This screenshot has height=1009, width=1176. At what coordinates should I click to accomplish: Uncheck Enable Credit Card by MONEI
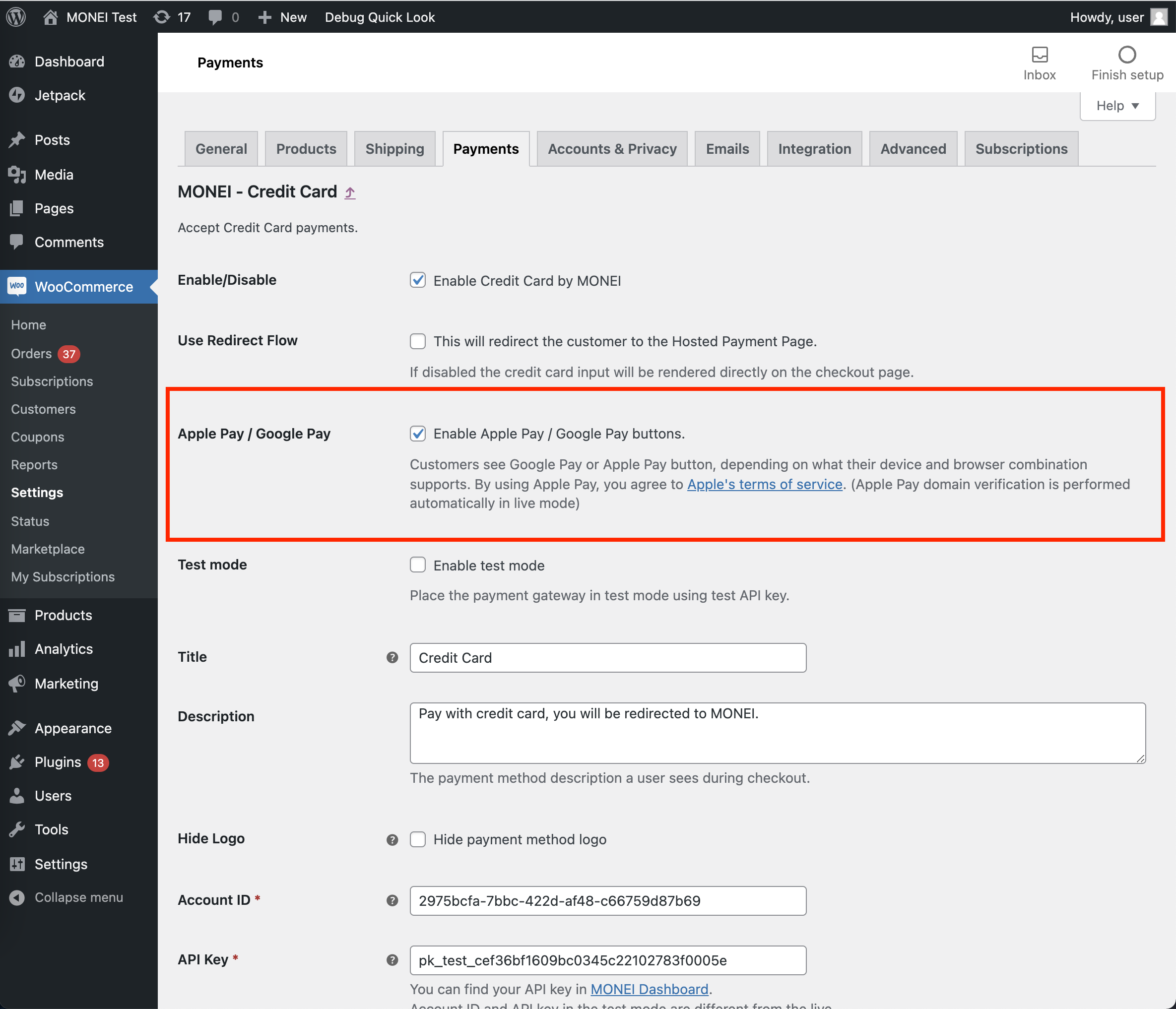[x=418, y=280]
